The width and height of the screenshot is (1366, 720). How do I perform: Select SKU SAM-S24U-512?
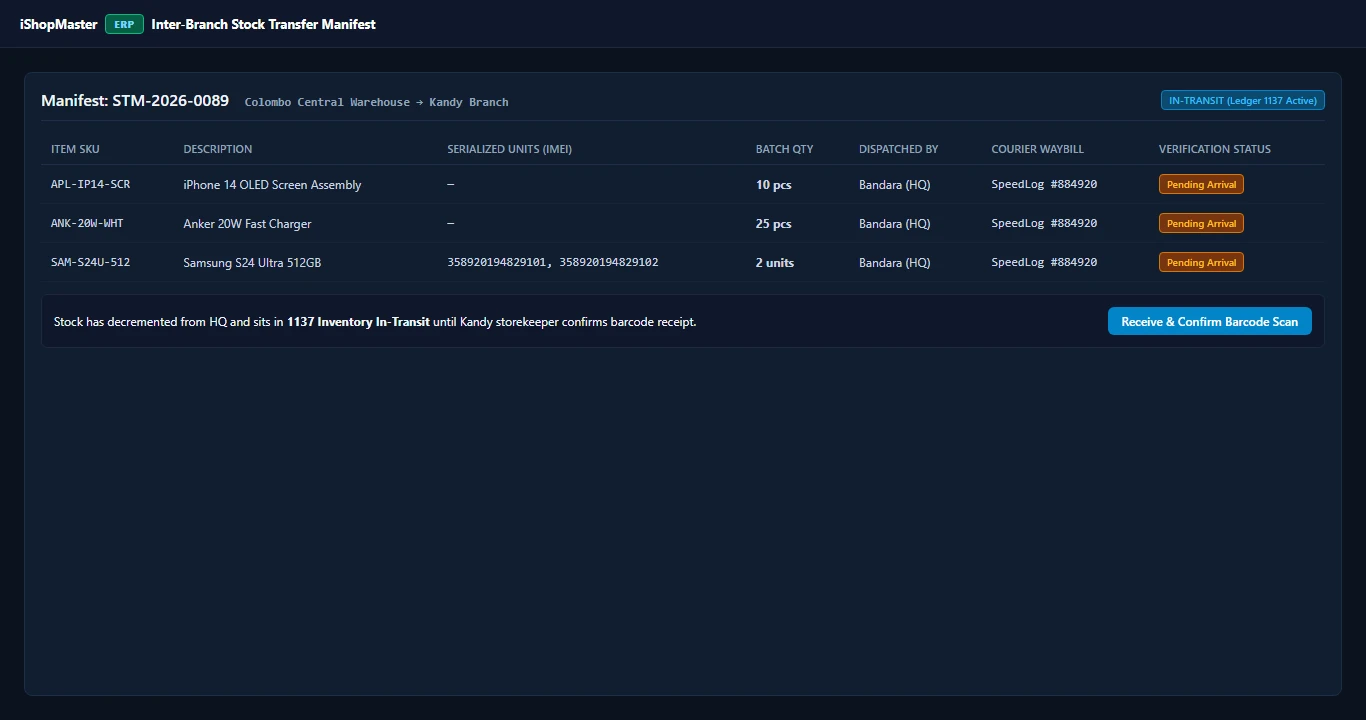point(91,262)
